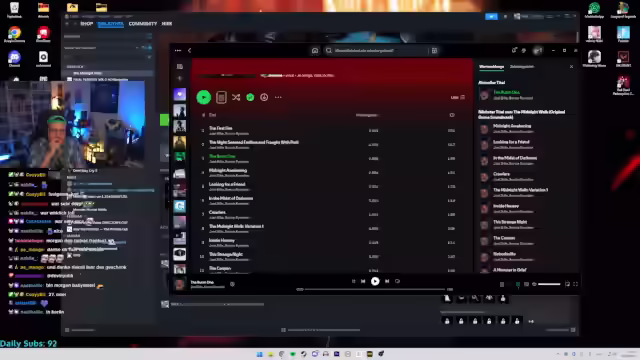Adjust the Spotify volume slider
640x360 pixels.
549,284
